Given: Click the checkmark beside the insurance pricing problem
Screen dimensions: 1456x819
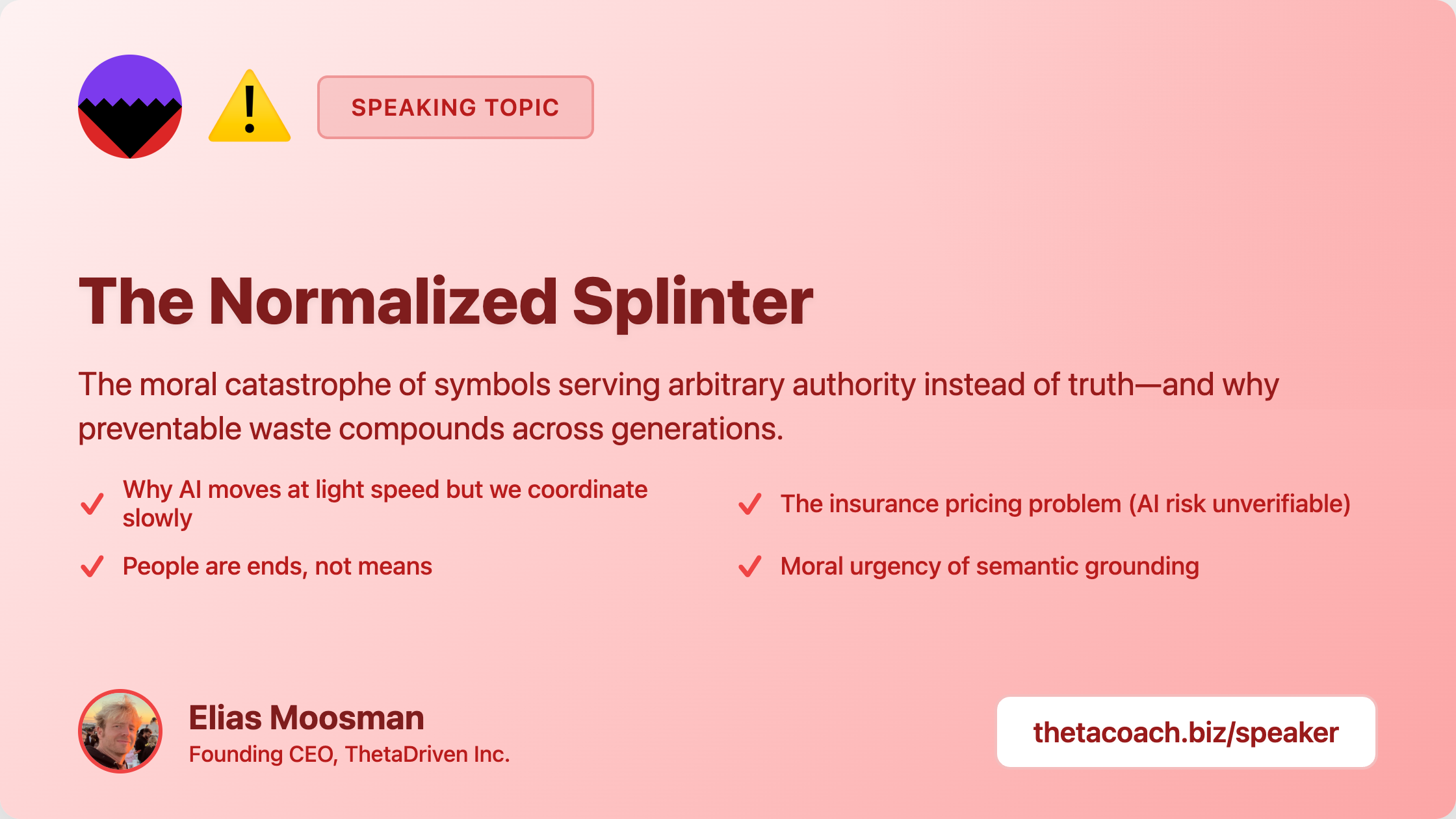Looking at the screenshot, I should (x=750, y=504).
